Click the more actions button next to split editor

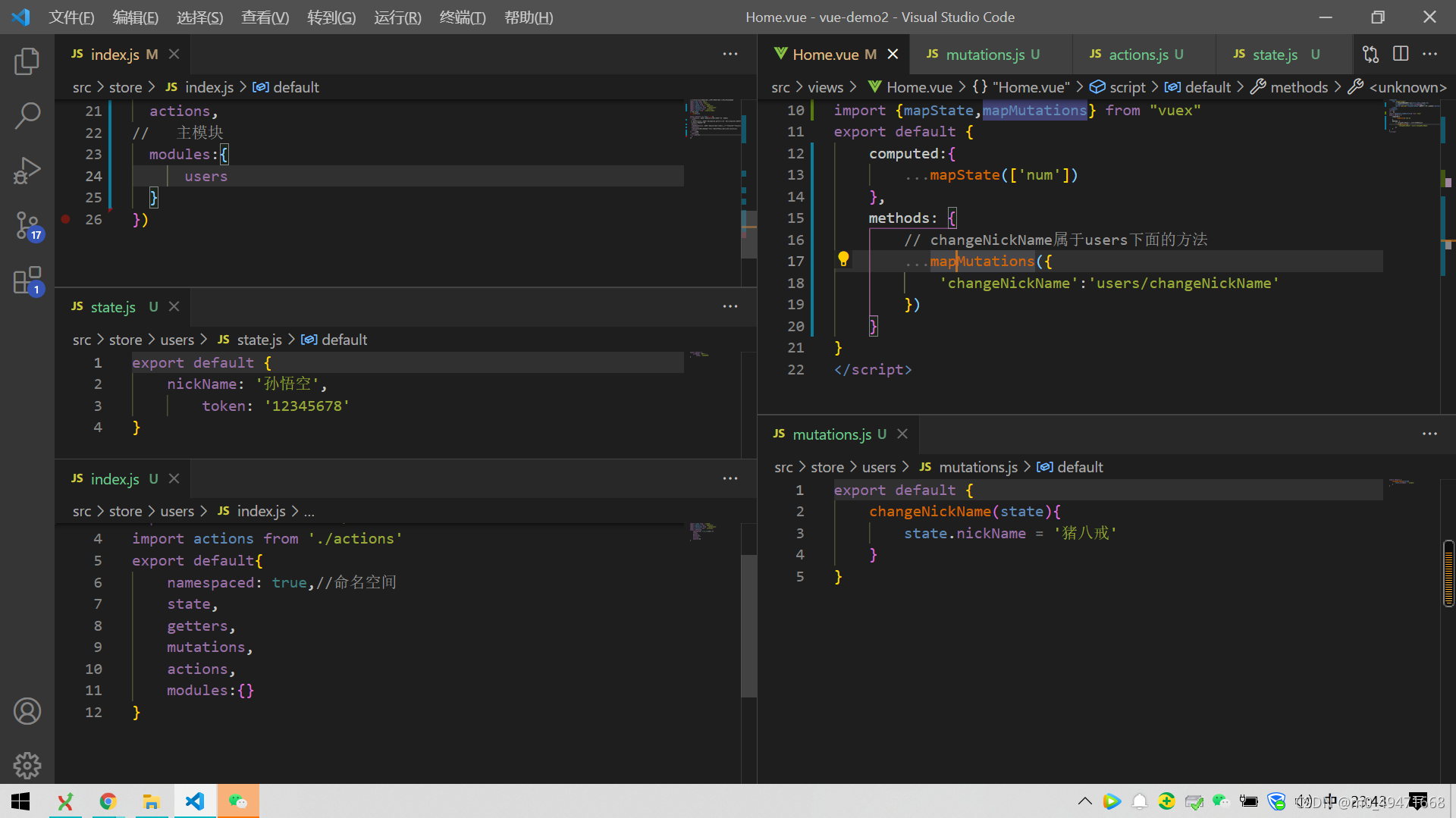pyautogui.click(x=1430, y=54)
